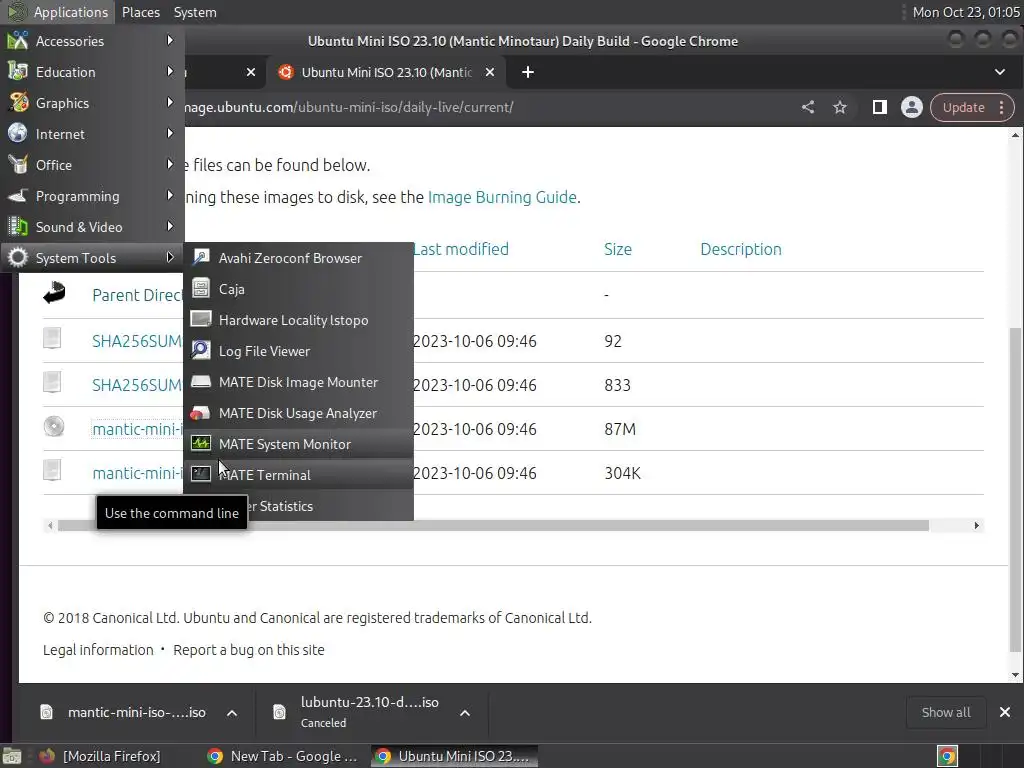
Task: Expand the Graphics submenu arrow
Action: [x=170, y=103]
